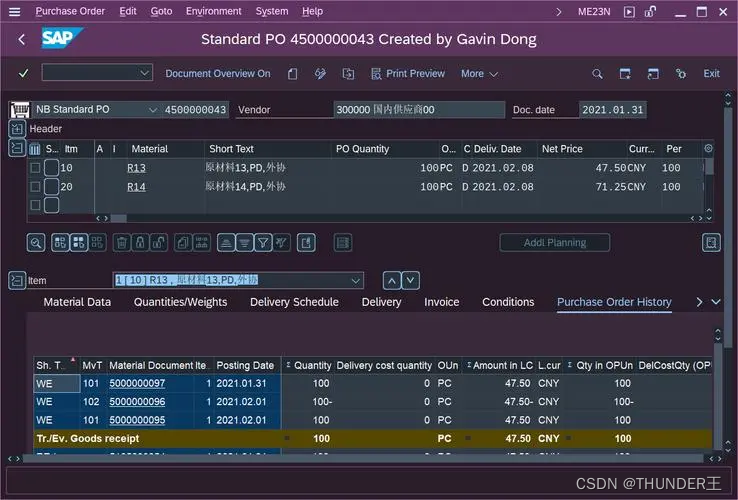Expand the Header section
This screenshot has height=500, width=738.
coord(17,129)
